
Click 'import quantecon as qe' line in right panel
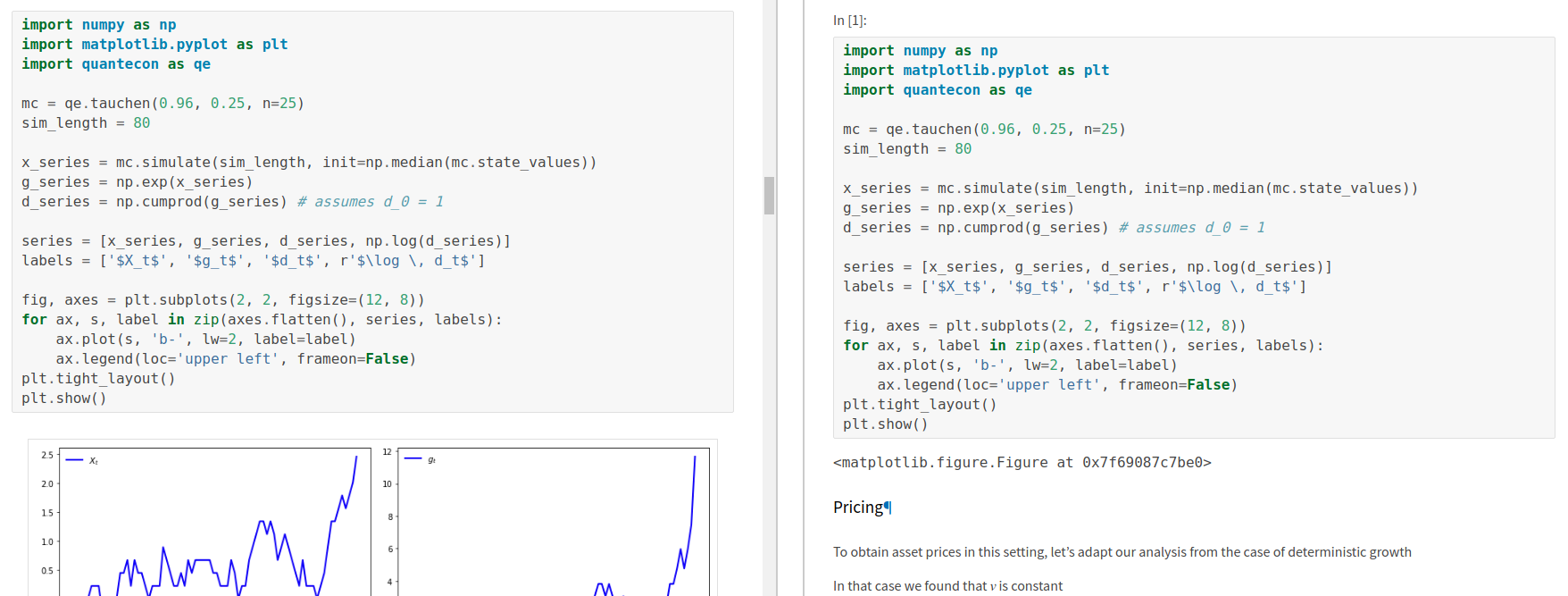point(938,90)
